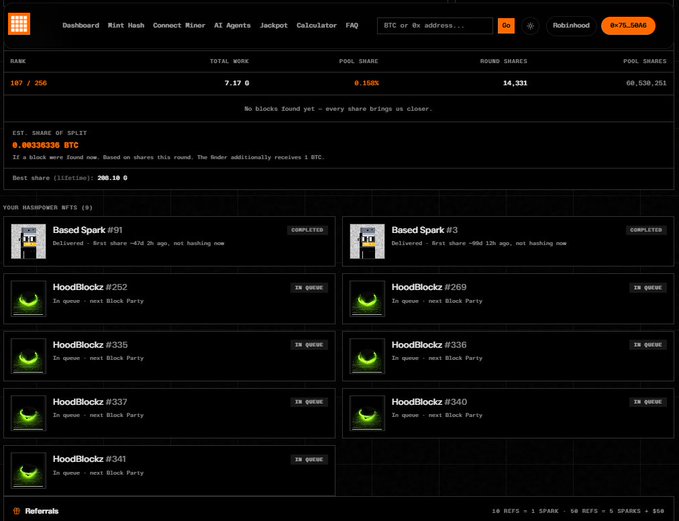Click IN QUEUE badge on HoodBlockz #340

(648, 402)
